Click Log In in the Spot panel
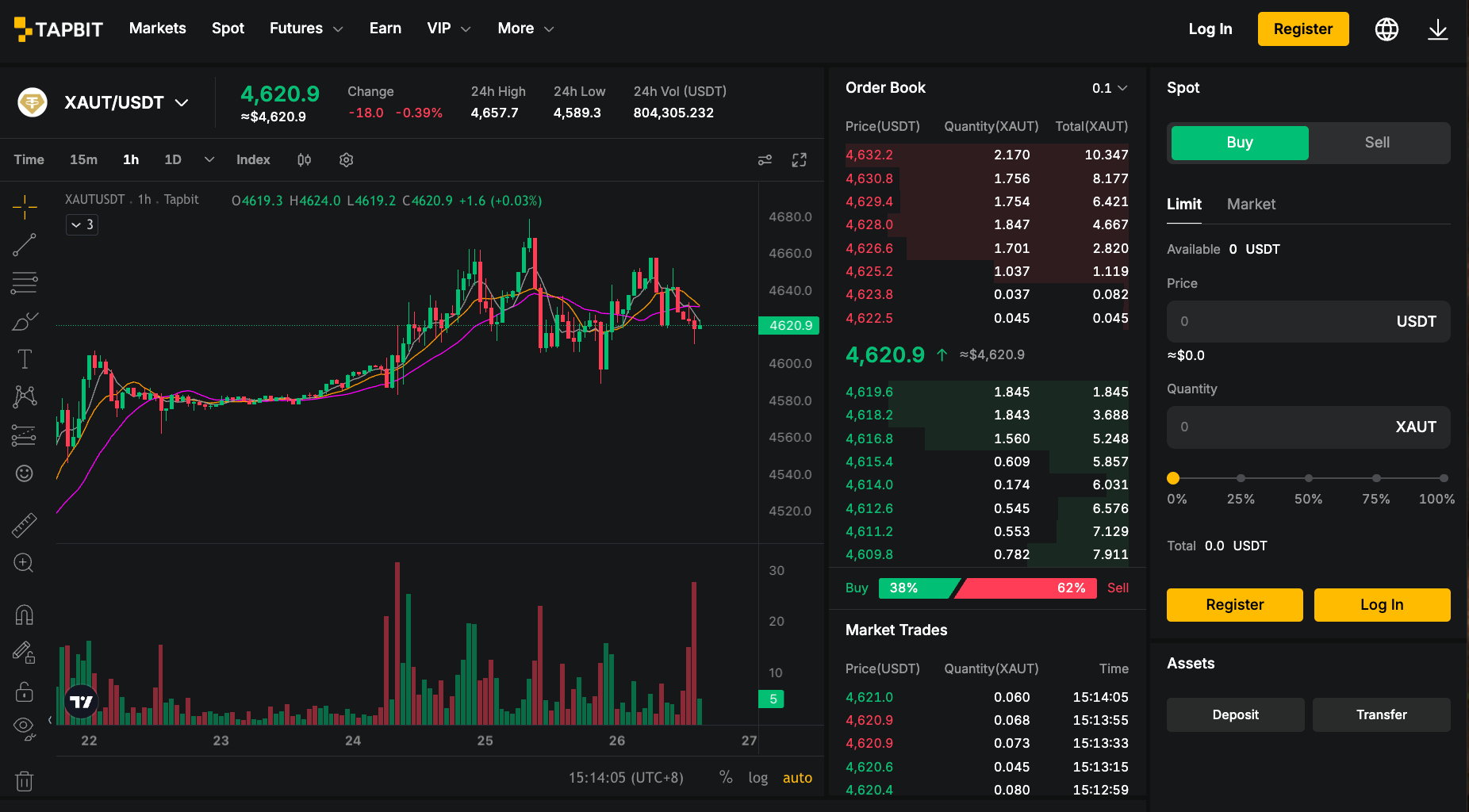 (1382, 605)
